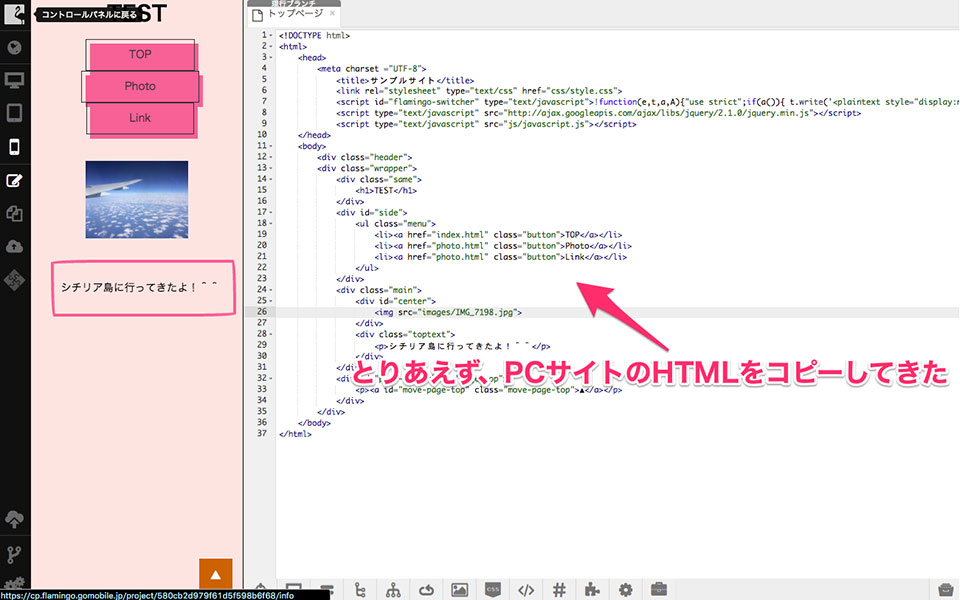Click the closing </html> tag on line 37
960x600 pixels.
click(295, 433)
